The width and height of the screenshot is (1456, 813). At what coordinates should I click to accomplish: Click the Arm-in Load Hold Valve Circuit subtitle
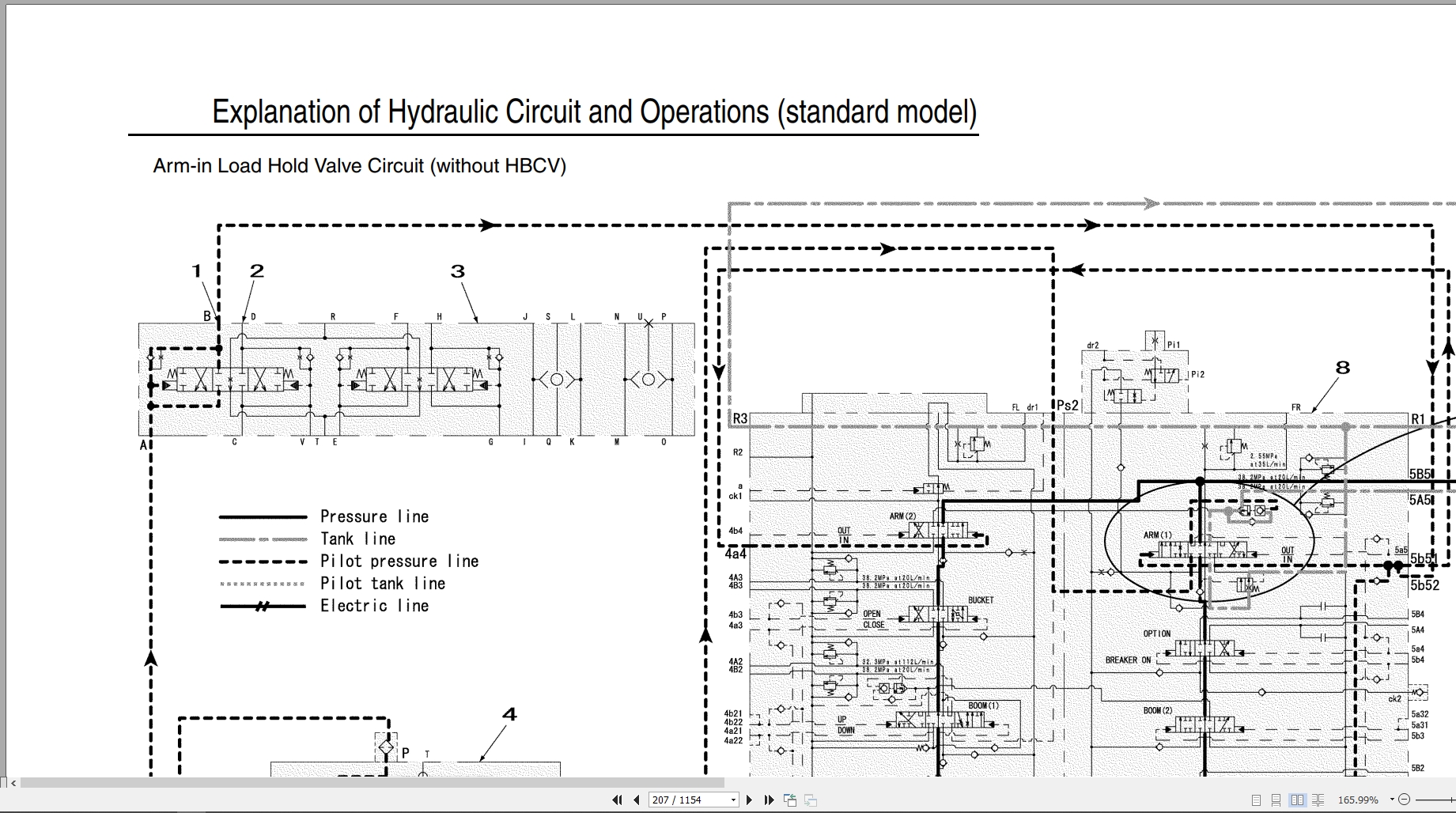point(360,165)
